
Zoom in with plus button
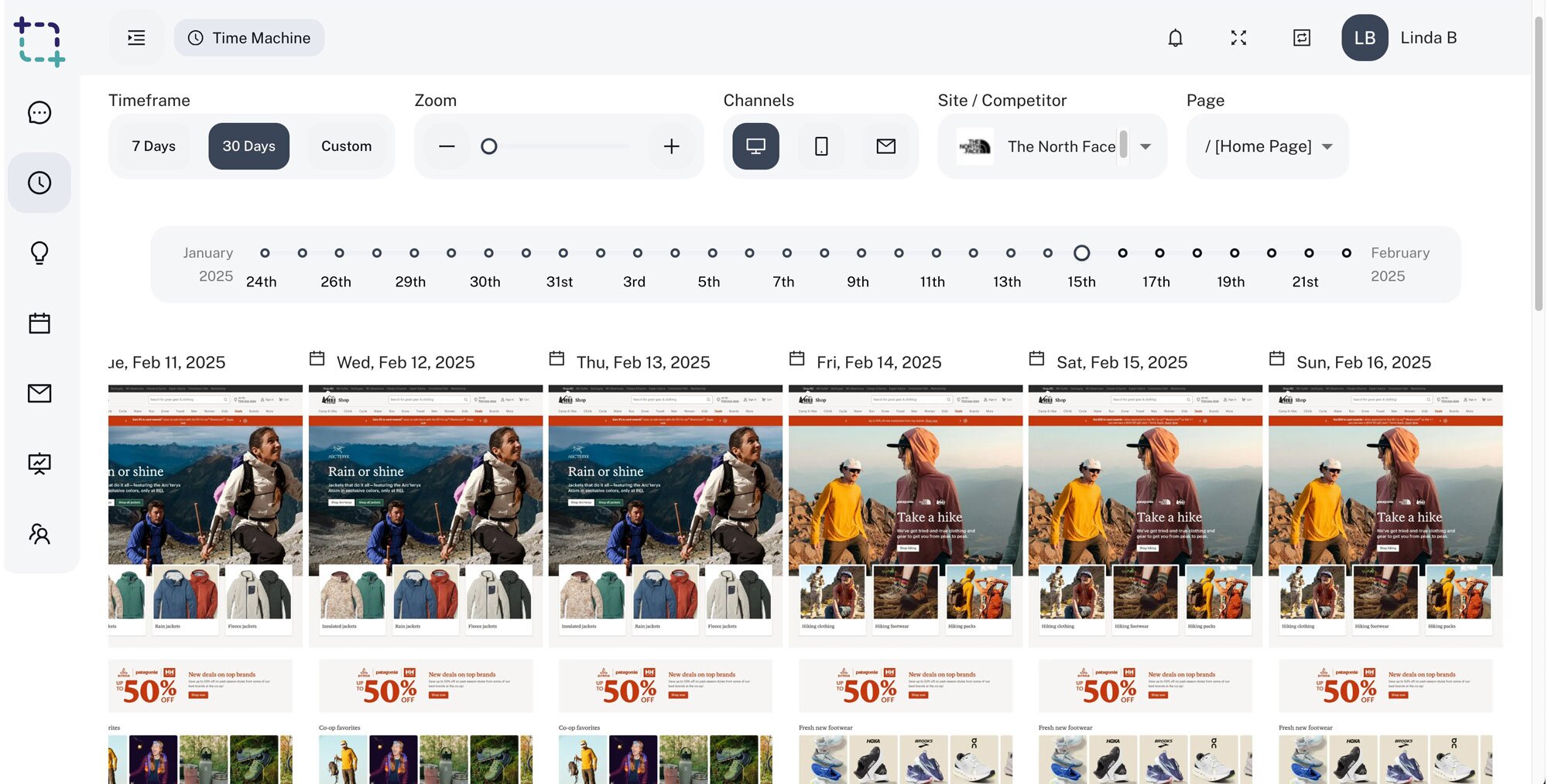coord(671,146)
